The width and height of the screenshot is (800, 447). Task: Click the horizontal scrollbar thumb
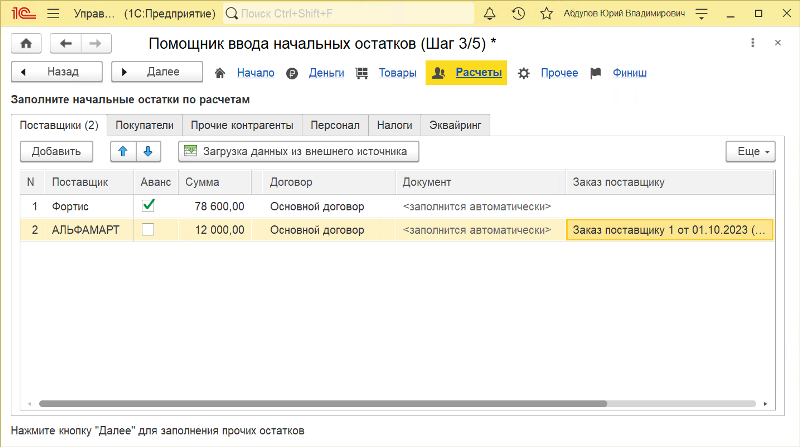[x=323, y=404]
